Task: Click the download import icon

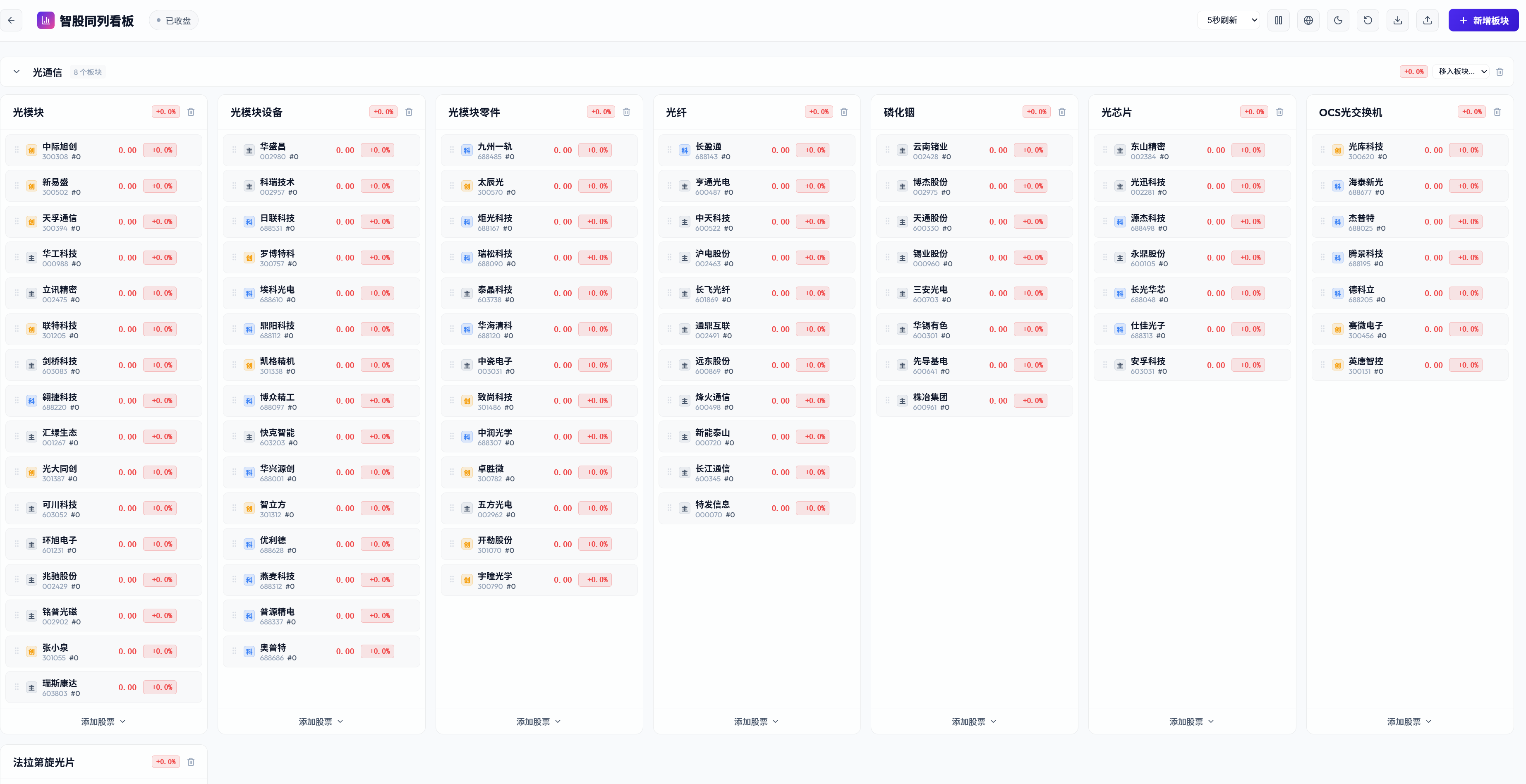Action: [1397, 20]
